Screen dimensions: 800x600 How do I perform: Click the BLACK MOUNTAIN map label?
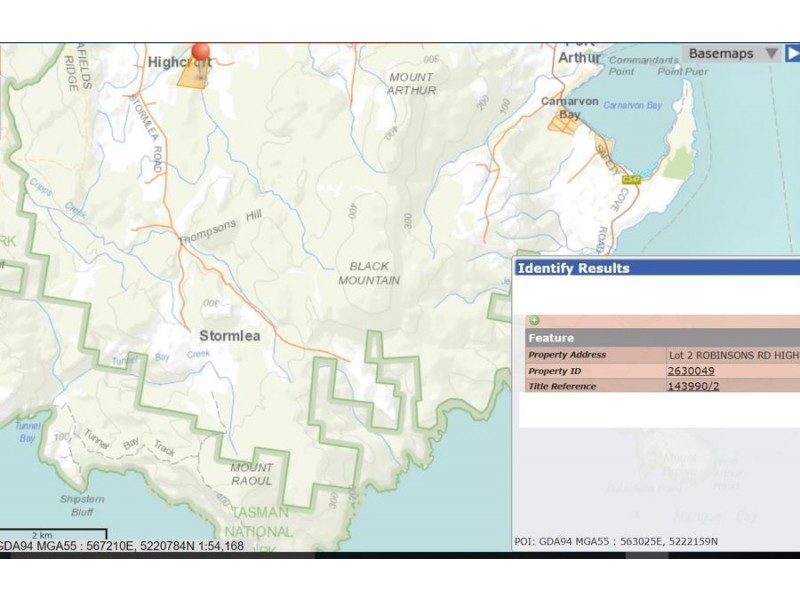[369, 273]
